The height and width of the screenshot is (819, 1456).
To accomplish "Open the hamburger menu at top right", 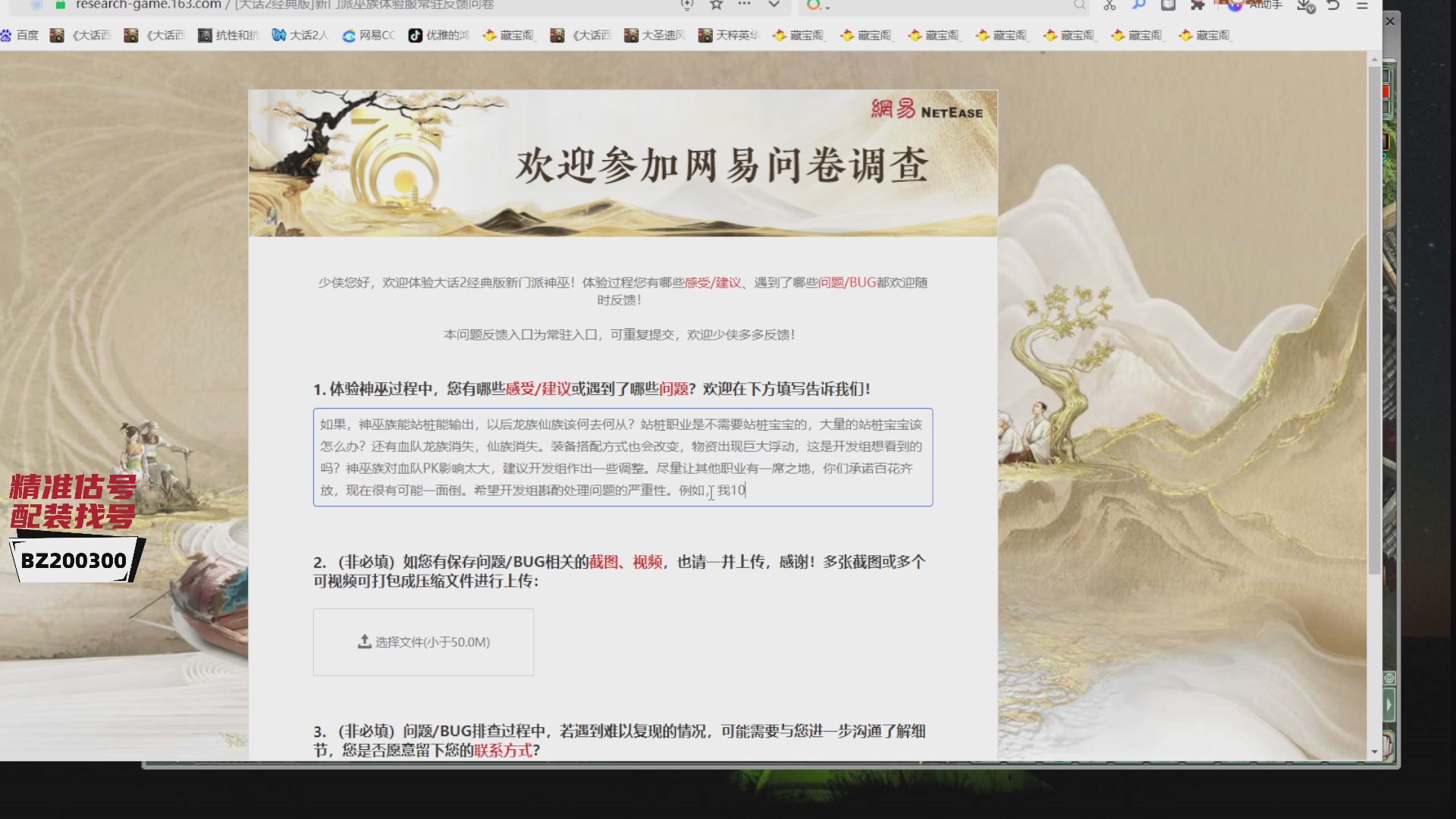I will pos(1361,6).
